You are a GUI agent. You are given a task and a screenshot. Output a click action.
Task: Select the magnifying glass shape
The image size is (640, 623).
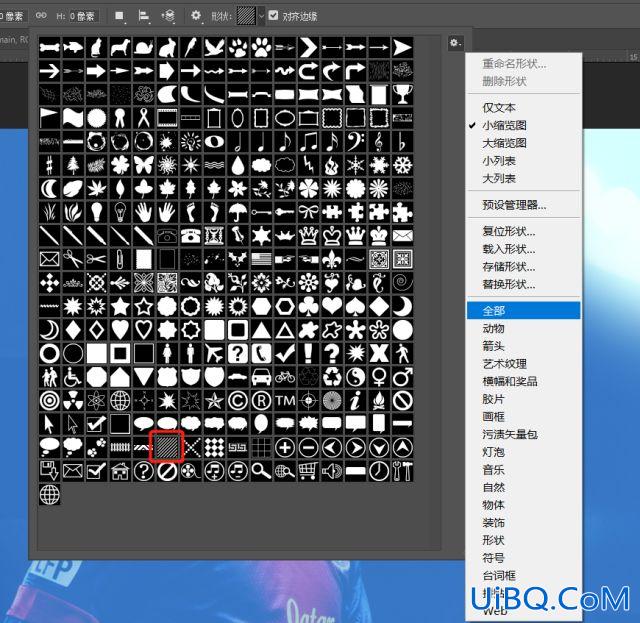(261, 471)
